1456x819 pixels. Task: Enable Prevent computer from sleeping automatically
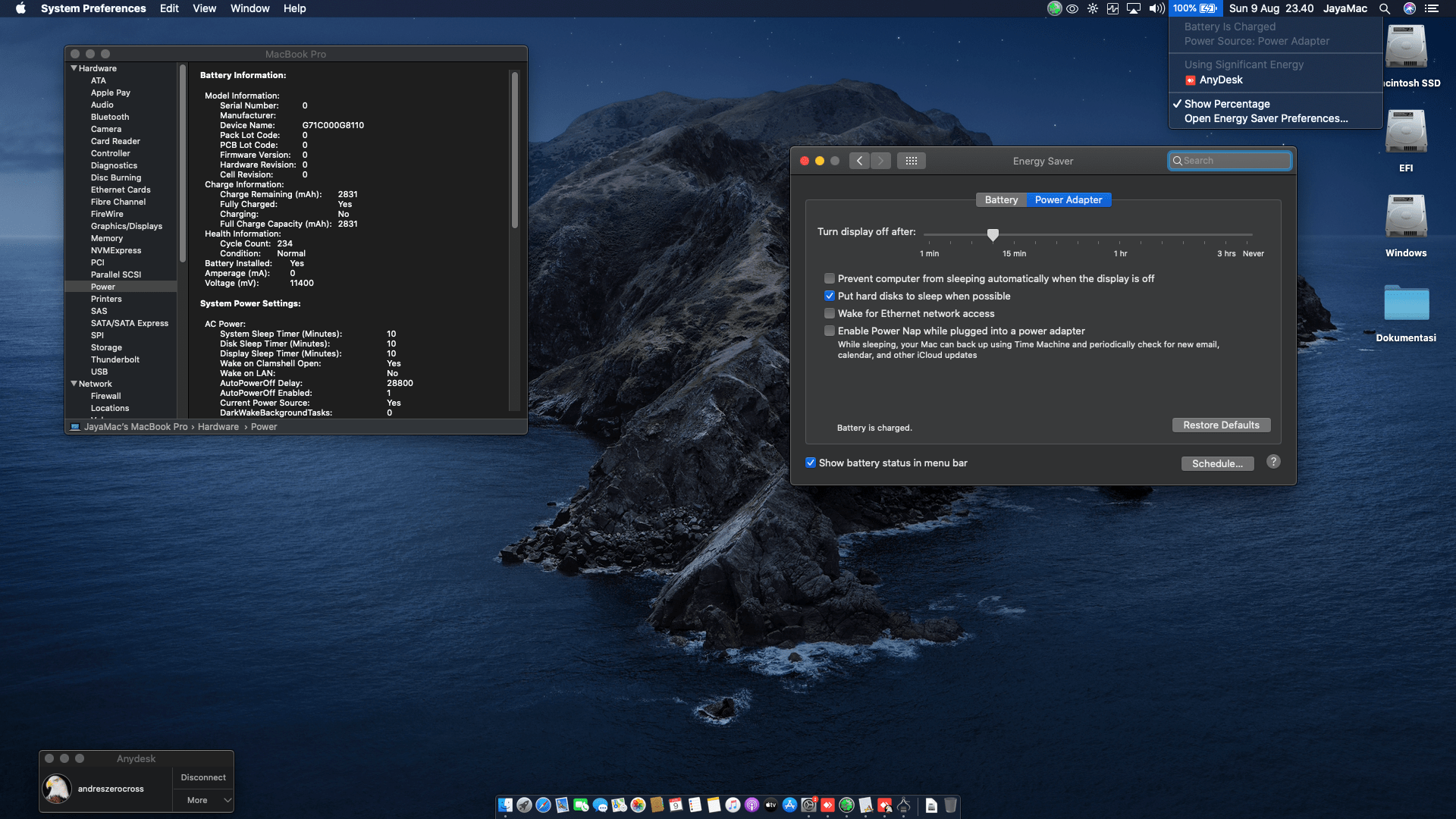(x=830, y=278)
